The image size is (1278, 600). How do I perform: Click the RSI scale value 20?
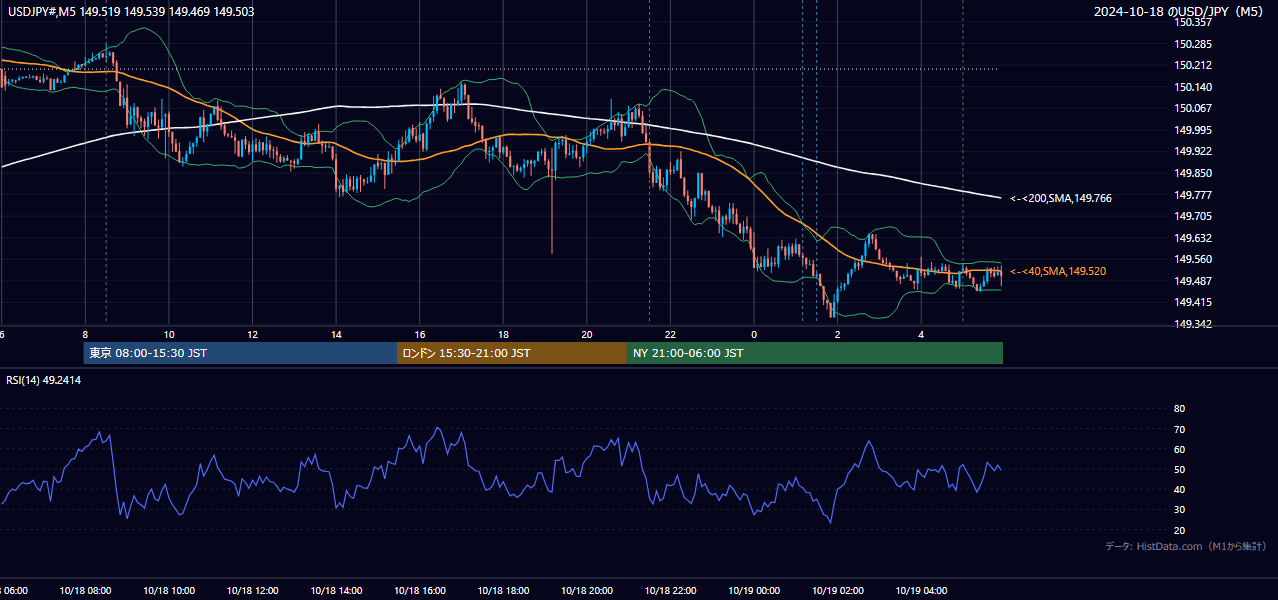pyautogui.click(x=1179, y=530)
